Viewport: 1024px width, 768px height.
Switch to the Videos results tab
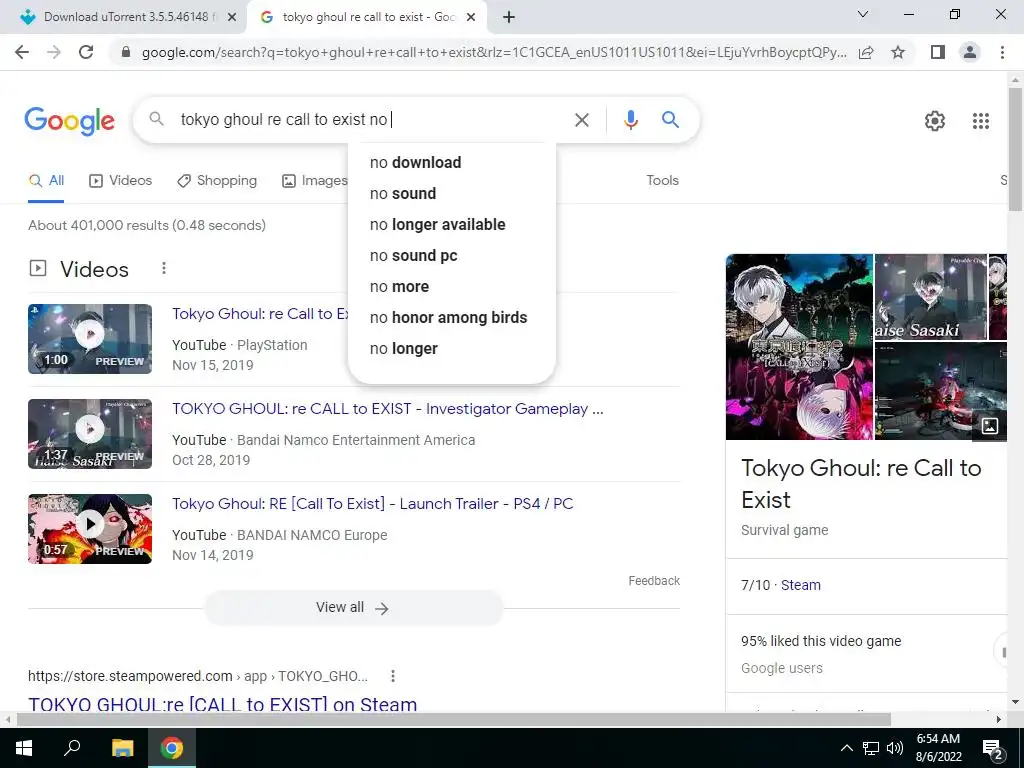pyautogui.click(x=120, y=181)
